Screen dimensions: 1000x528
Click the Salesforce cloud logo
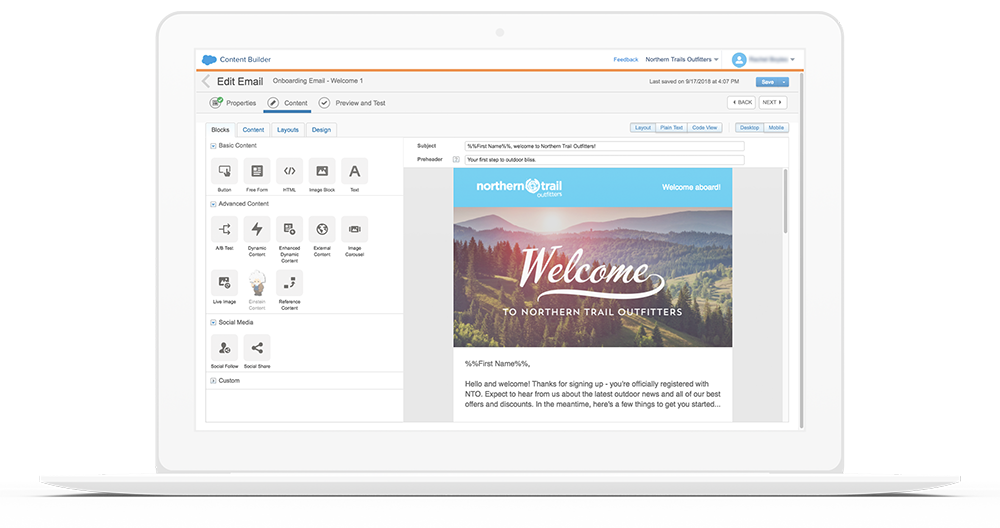click(209, 59)
